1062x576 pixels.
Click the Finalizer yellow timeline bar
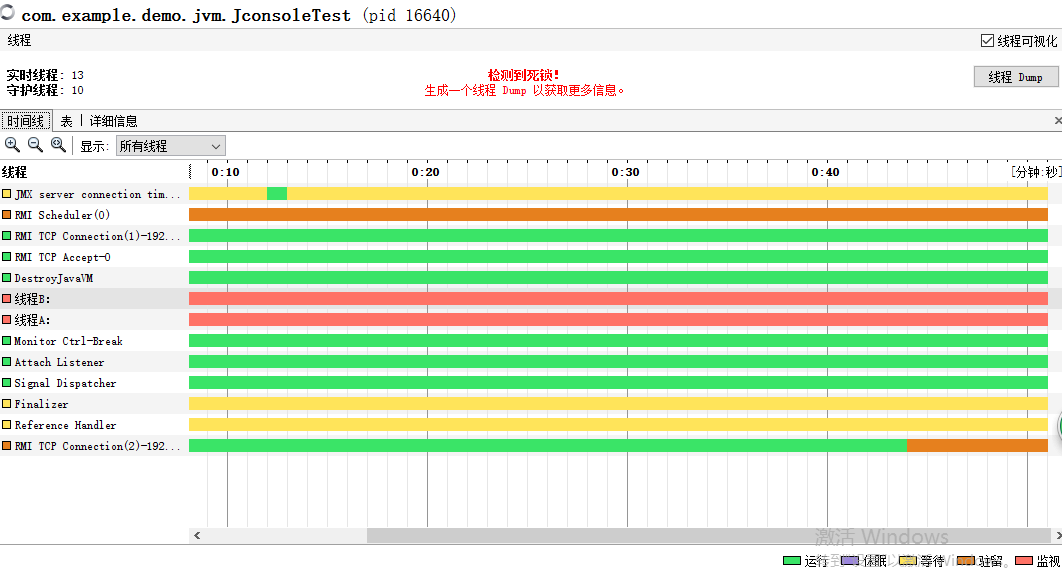click(x=618, y=404)
